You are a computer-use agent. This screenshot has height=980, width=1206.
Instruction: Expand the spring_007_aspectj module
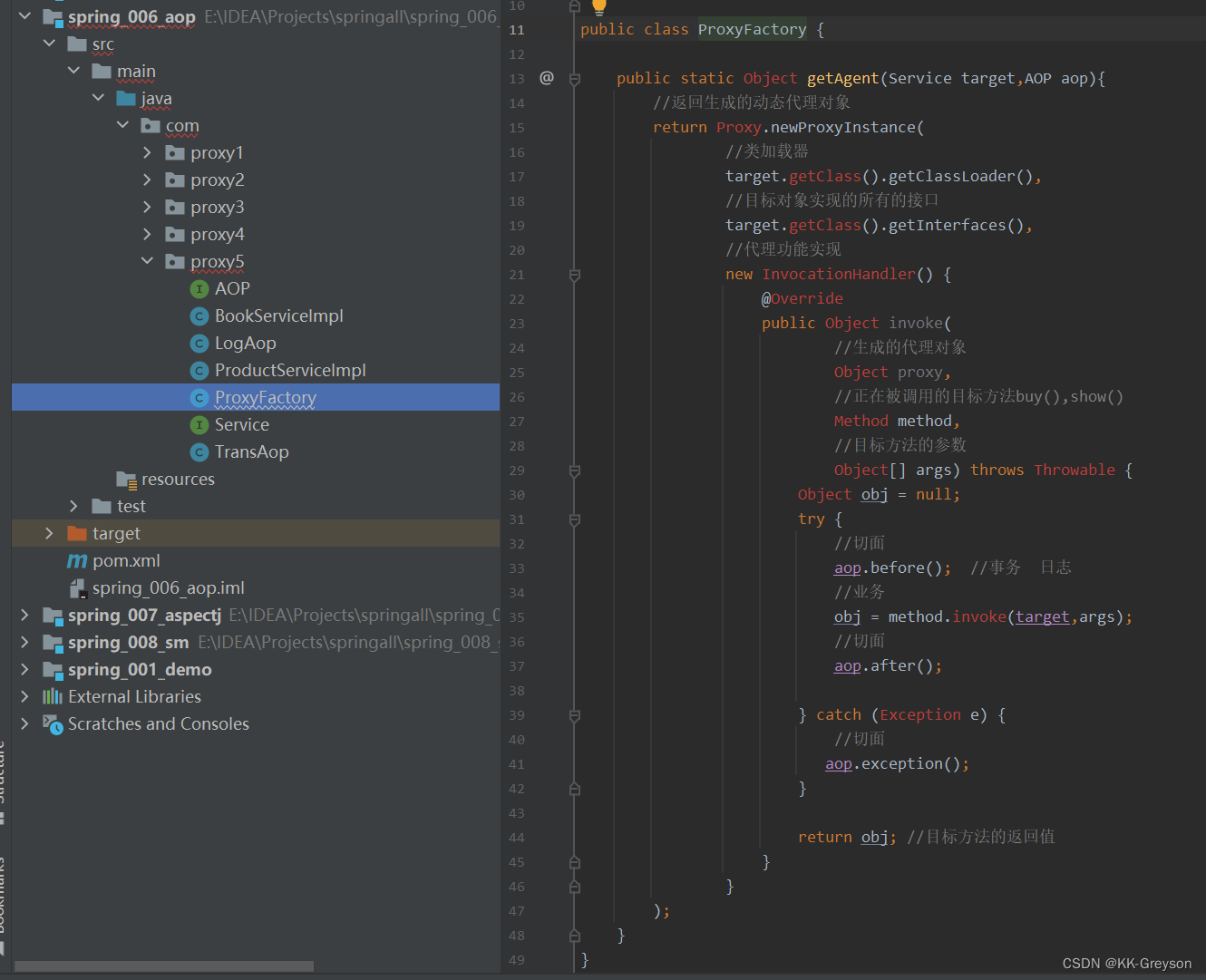[24, 615]
